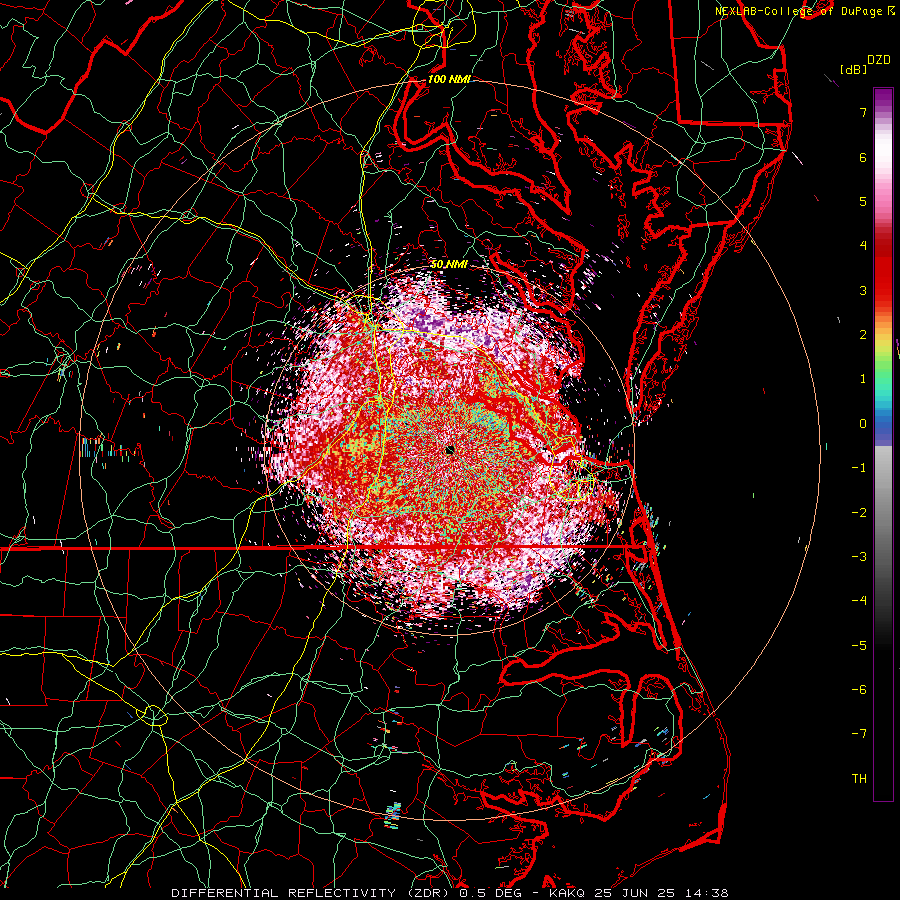Select the 3 dB scale value

click(863, 290)
